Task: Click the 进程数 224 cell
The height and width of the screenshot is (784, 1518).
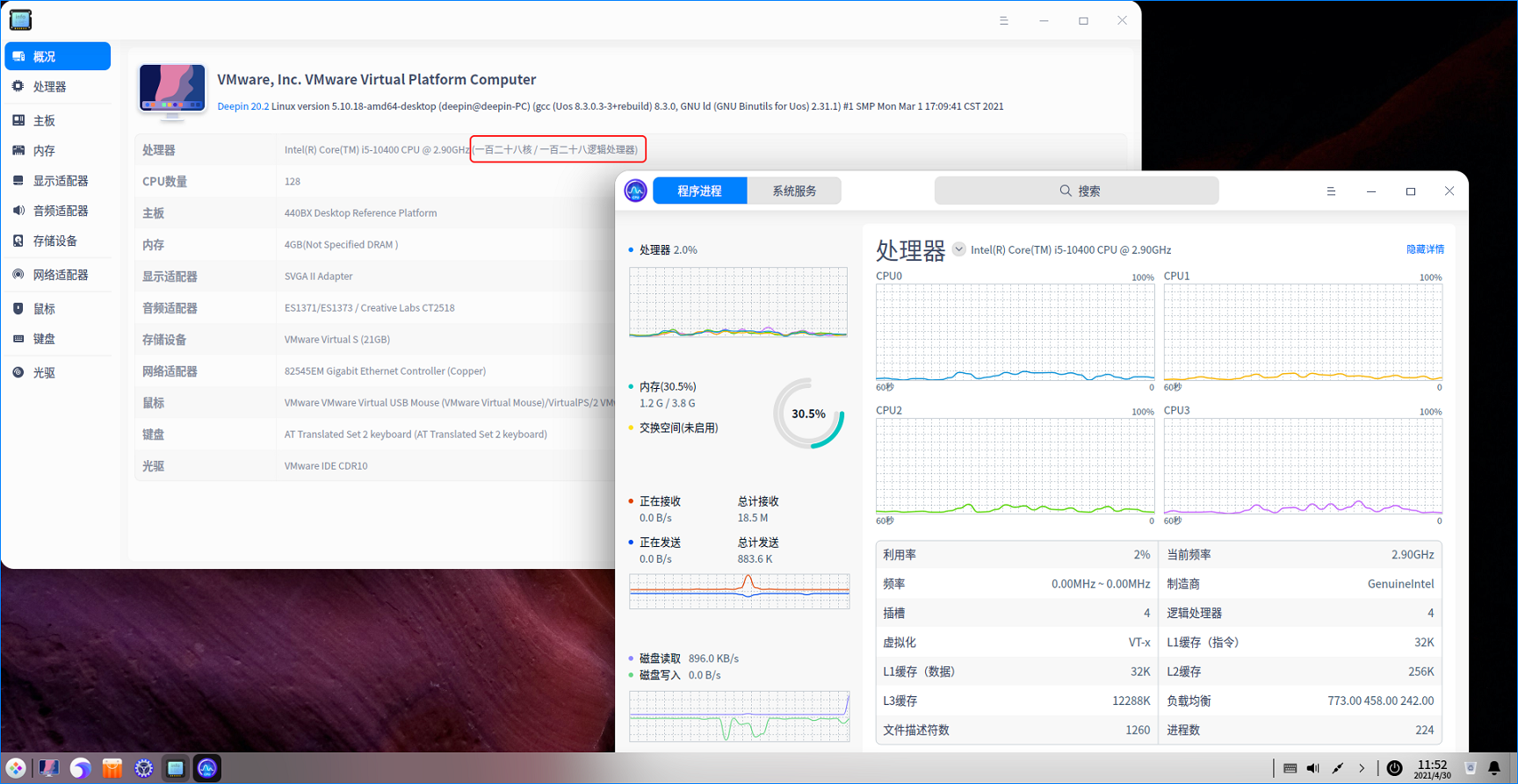Action: click(x=1300, y=730)
